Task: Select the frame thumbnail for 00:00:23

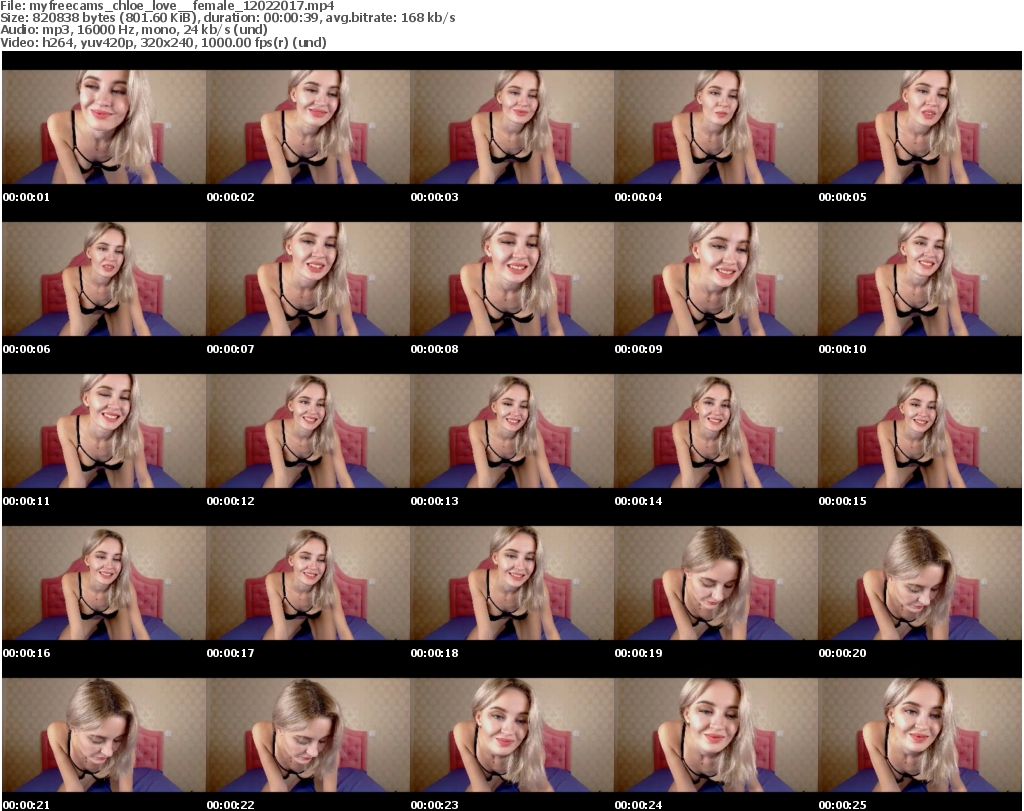Action: click(512, 735)
